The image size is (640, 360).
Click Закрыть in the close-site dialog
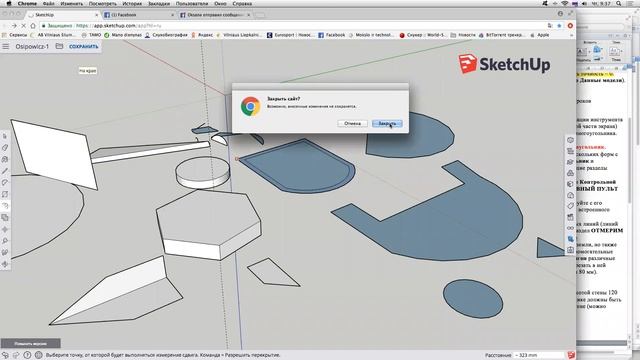tap(387, 123)
